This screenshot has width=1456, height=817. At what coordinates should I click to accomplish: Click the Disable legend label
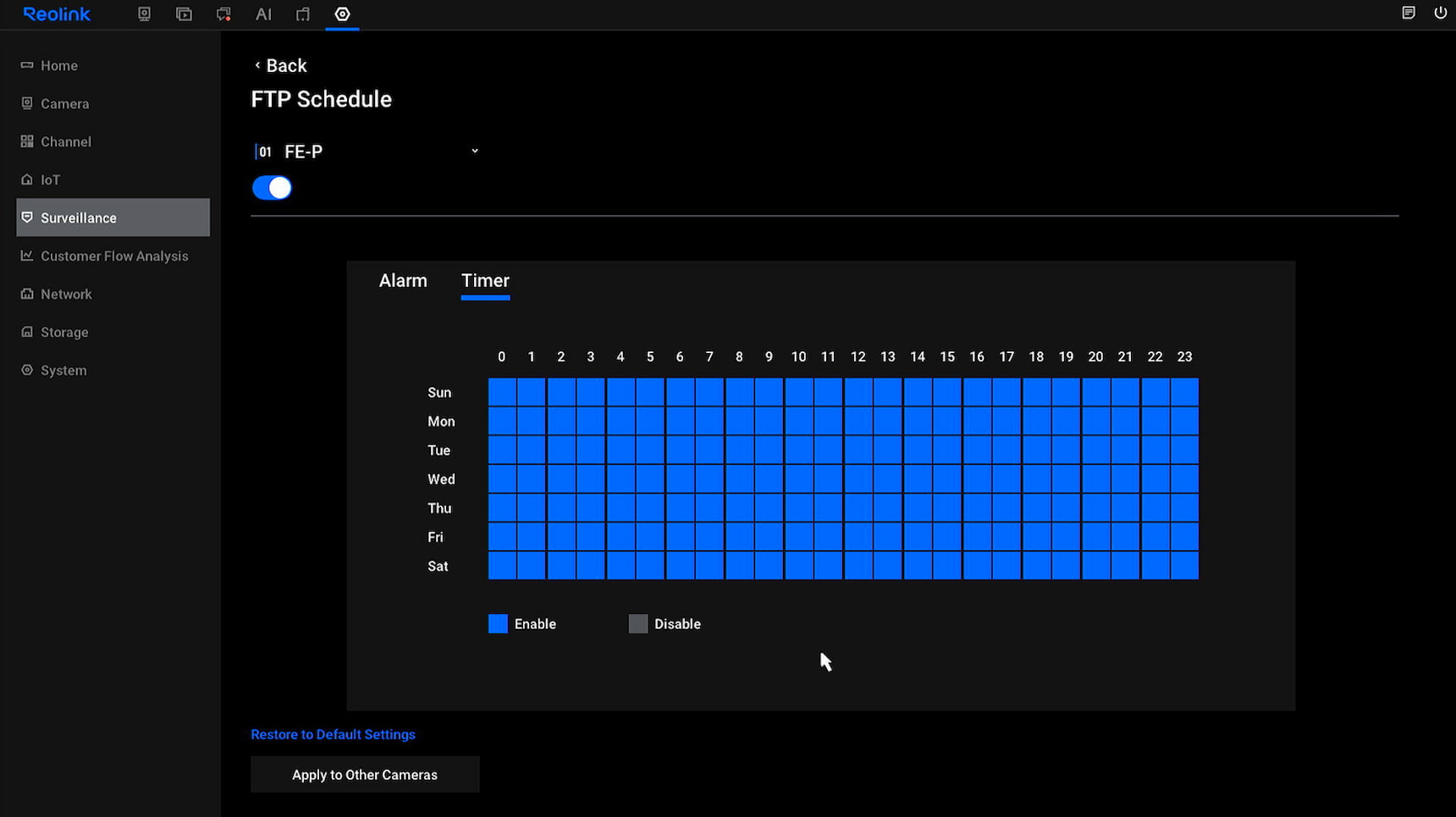(x=677, y=624)
